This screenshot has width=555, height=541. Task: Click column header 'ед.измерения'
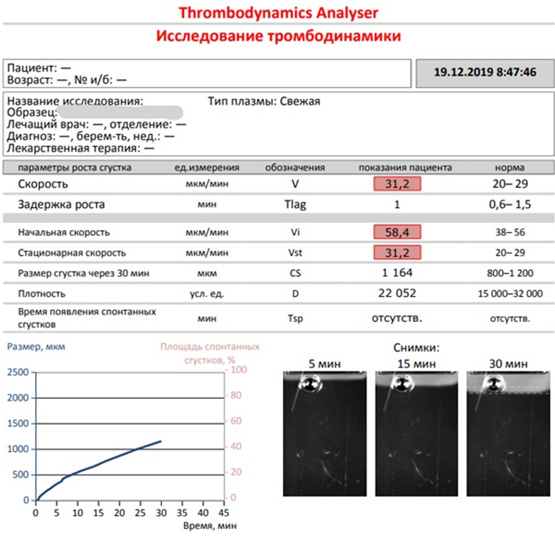click(207, 167)
